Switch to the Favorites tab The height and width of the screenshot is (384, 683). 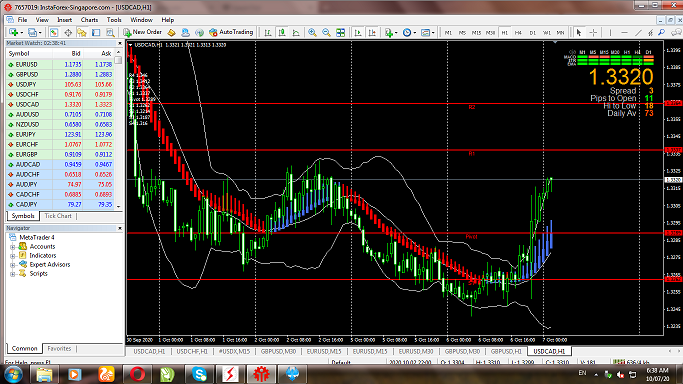[x=59, y=348]
